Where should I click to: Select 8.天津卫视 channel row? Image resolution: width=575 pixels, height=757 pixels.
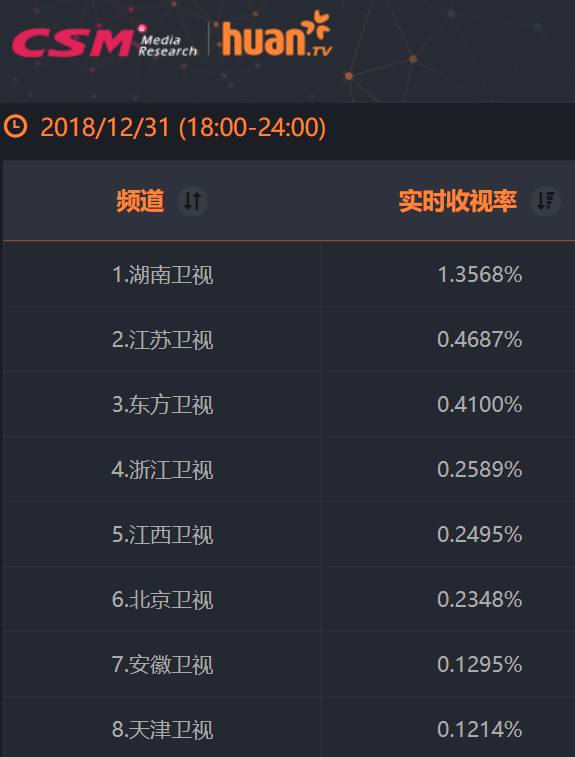pyautogui.click(x=289, y=727)
